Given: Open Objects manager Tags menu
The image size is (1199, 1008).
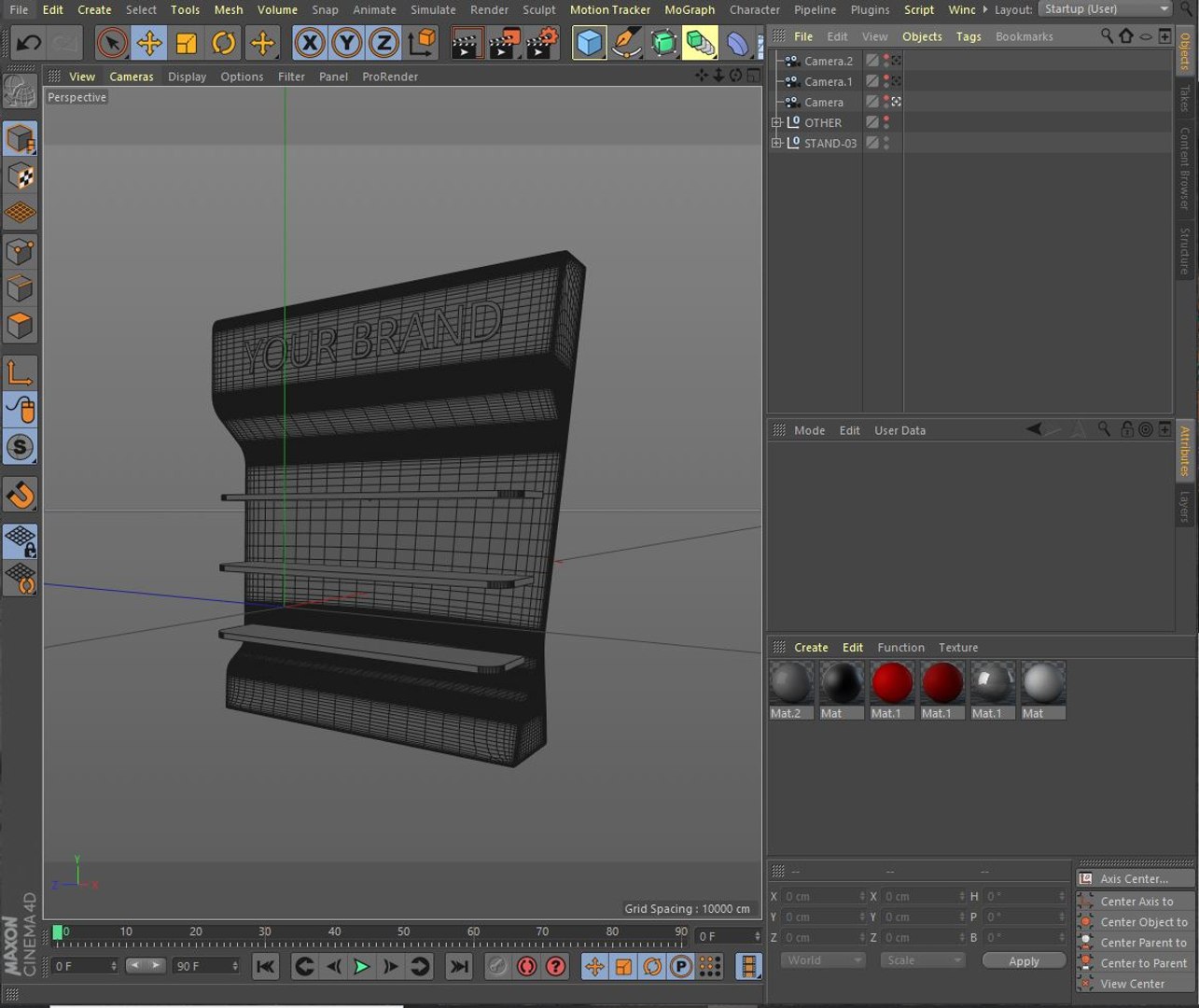Looking at the screenshot, I should [x=969, y=36].
